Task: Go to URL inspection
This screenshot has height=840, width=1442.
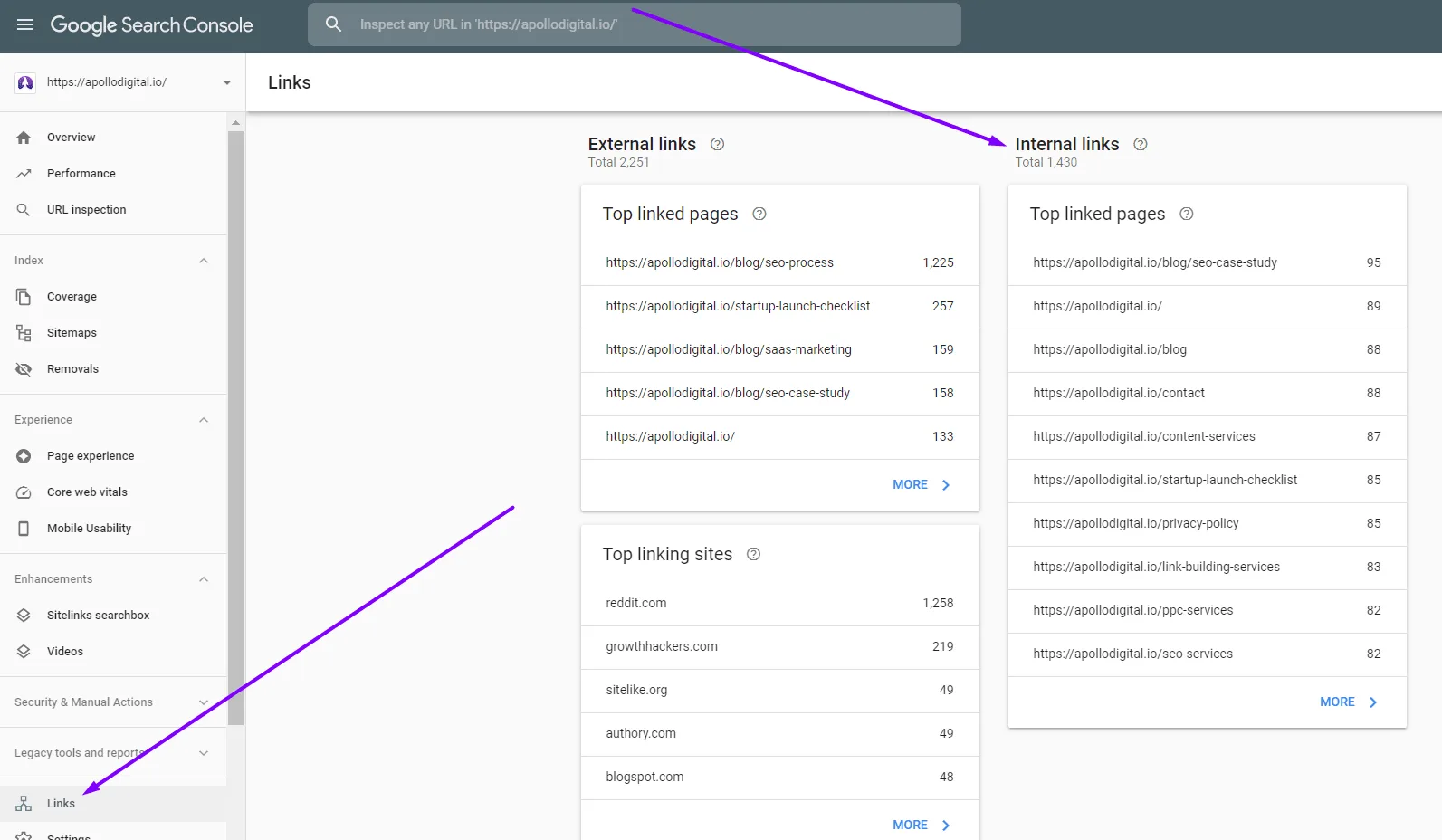Action: click(113, 210)
